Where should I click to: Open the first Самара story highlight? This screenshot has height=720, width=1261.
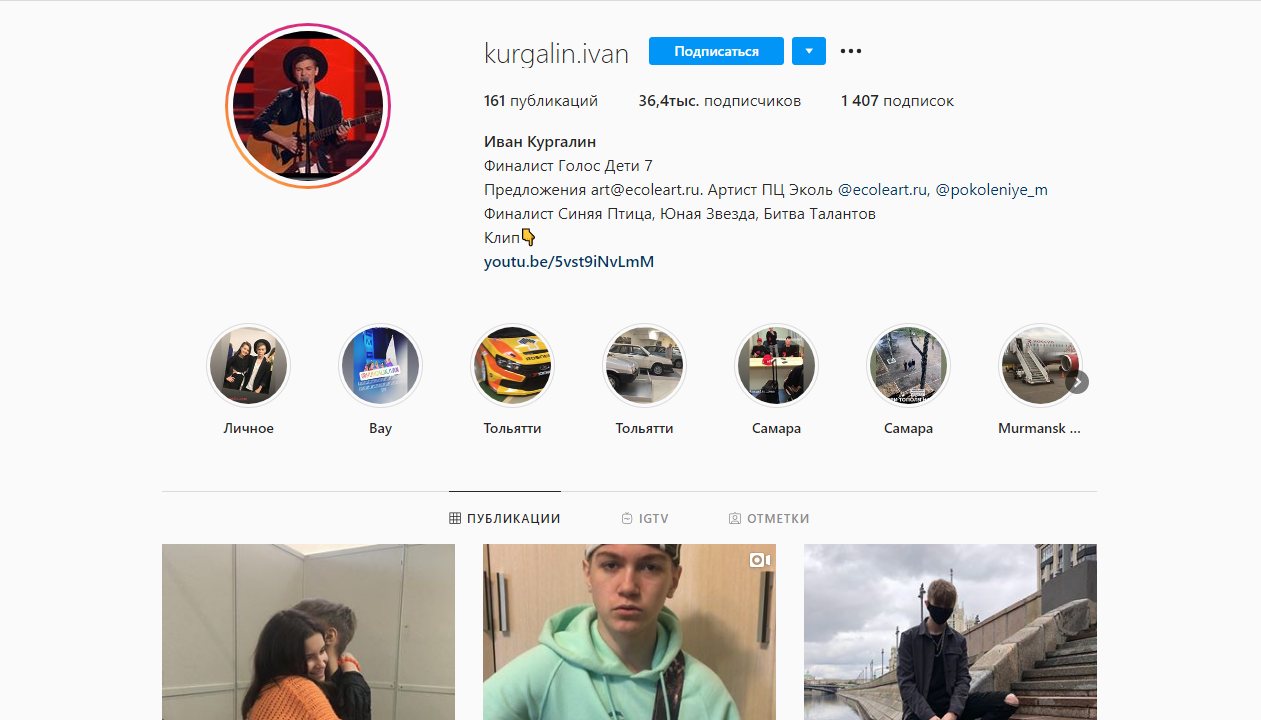coord(776,366)
